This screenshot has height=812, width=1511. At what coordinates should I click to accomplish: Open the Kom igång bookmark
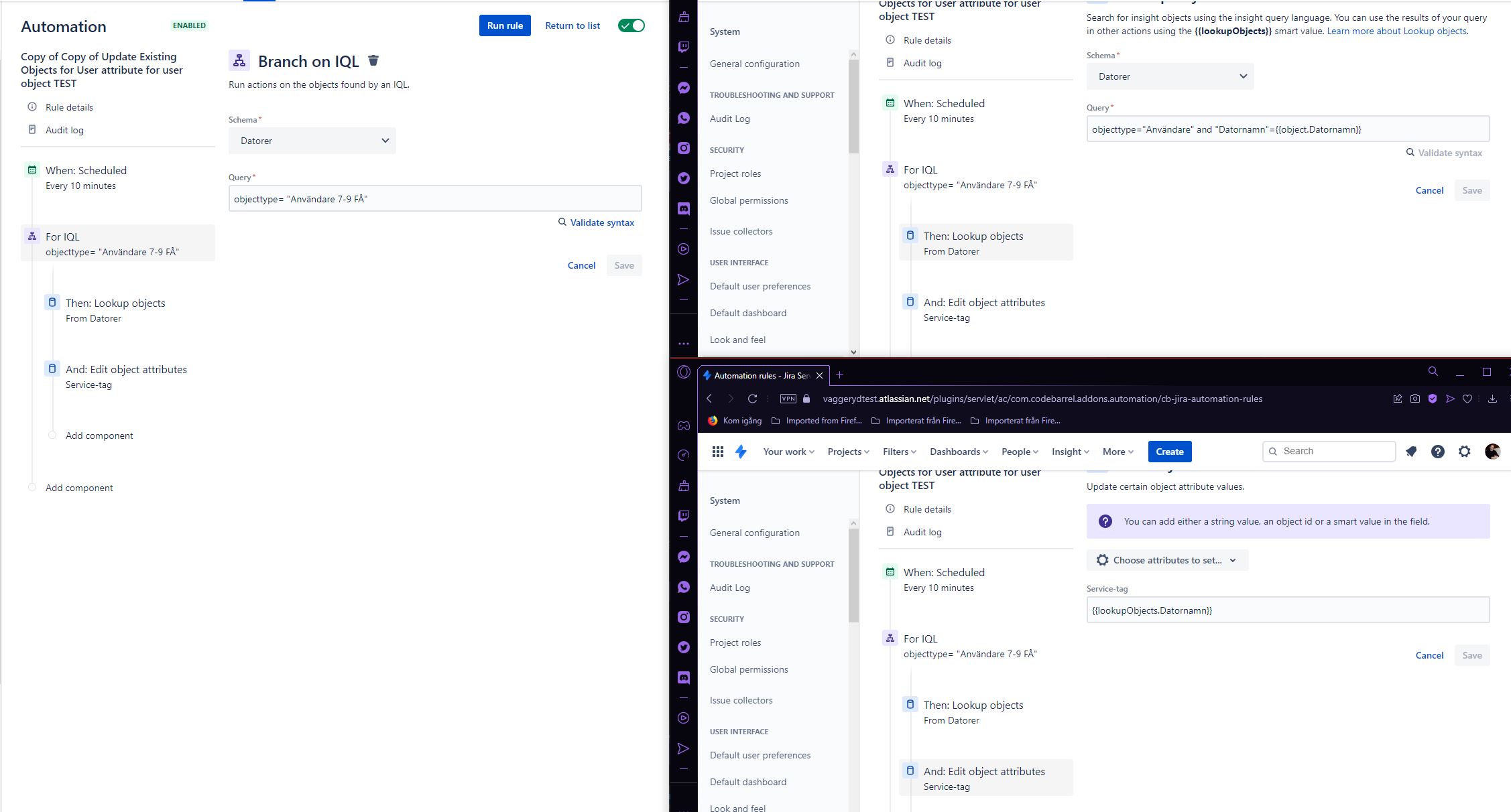(735, 421)
